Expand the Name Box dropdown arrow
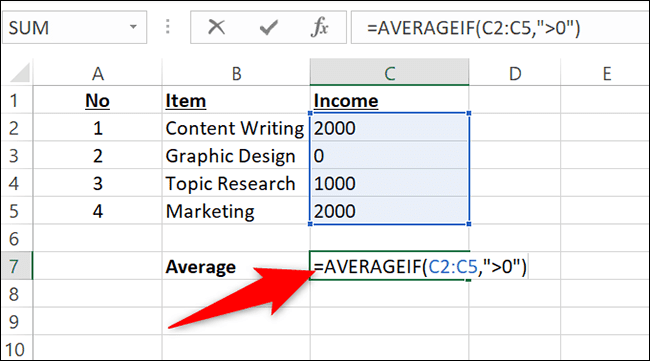Viewport: 650px width, 361px height. tap(133, 27)
